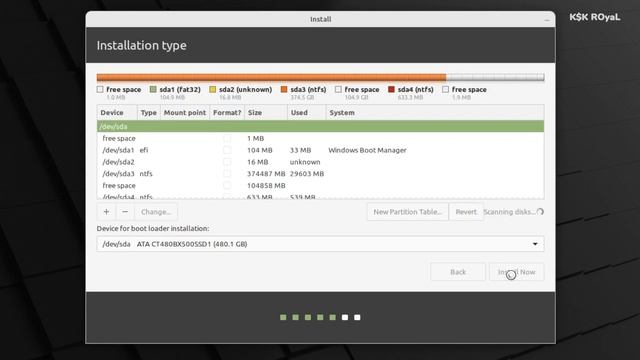Click the 29603 MB used value
640x360 pixels.
[x=307, y=174]
